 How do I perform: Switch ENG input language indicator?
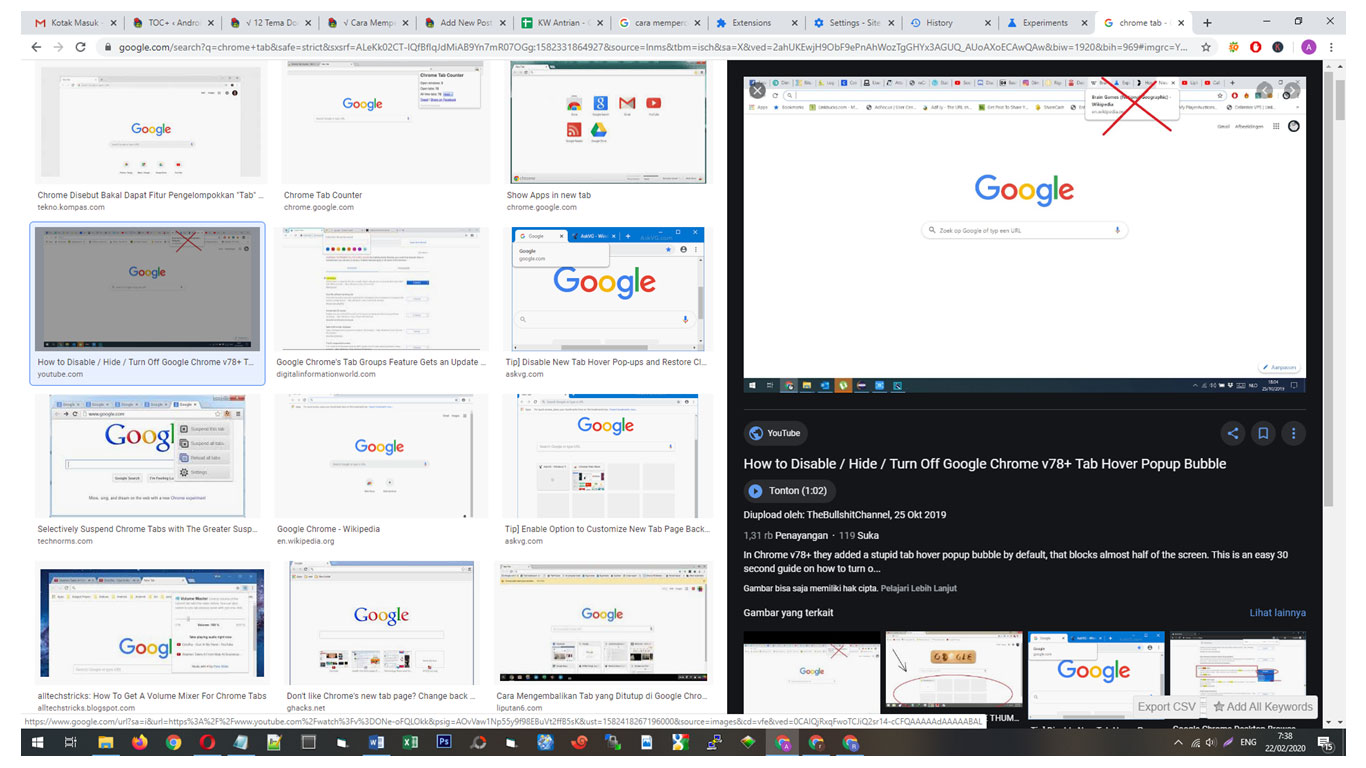click(x=1248, y=744)
